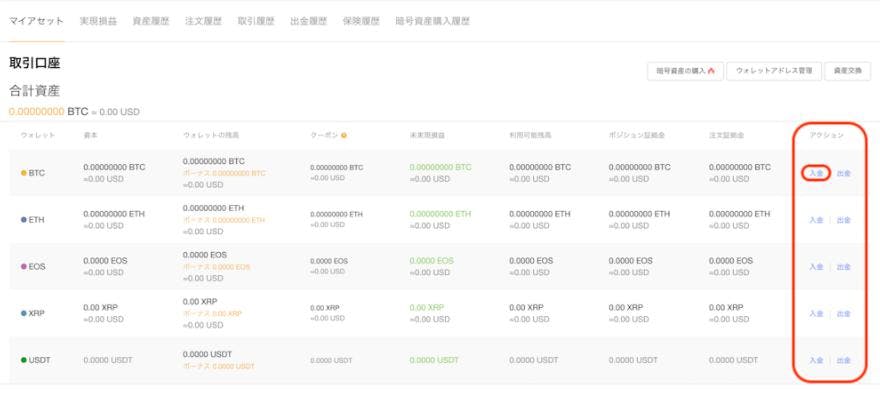The width and height of the screenshot is (880, 393).
Task: Click the orange EOS ボーナス amount
Action: pyautogui.click(x=217, y=267)
